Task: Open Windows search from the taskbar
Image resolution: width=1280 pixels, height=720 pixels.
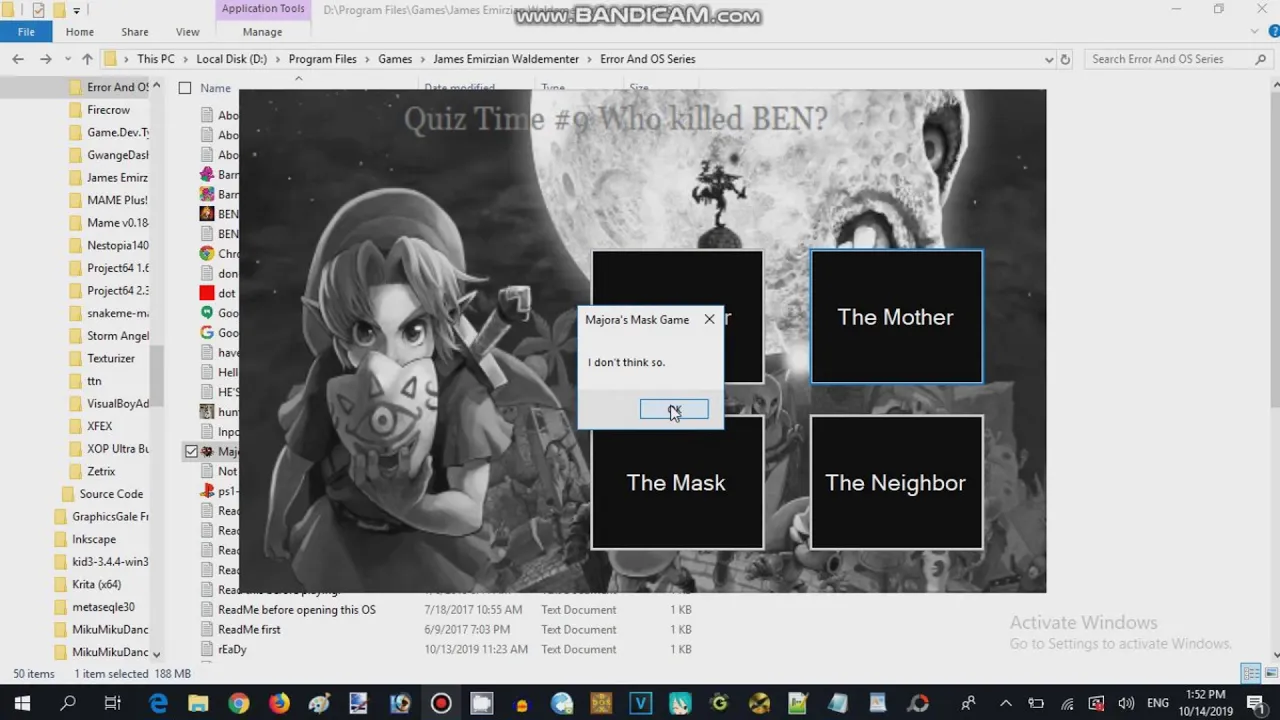Action: [x=68, y=704]
